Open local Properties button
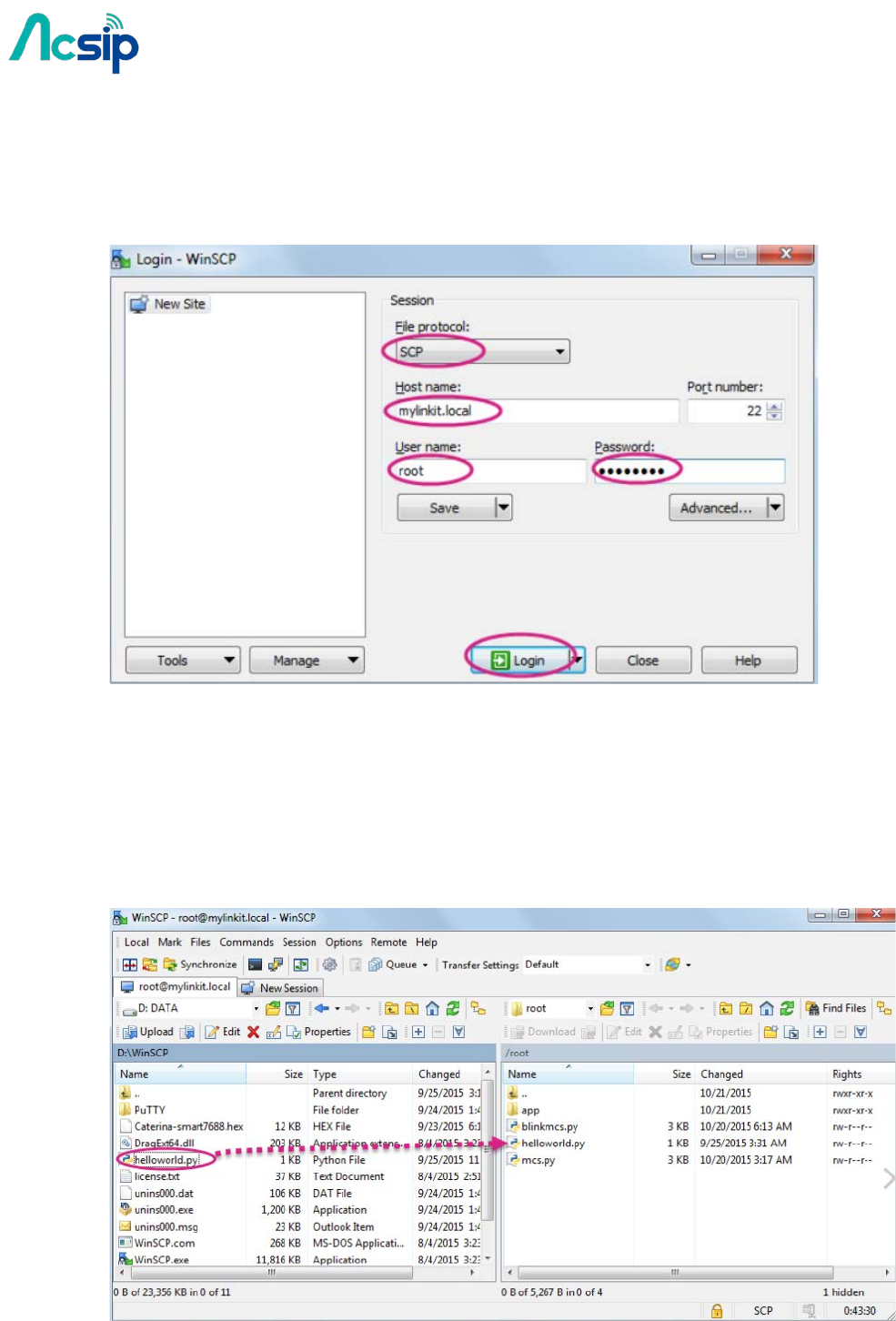Viewport: 896px width, 1321px height. click(x=318, y=1032)
